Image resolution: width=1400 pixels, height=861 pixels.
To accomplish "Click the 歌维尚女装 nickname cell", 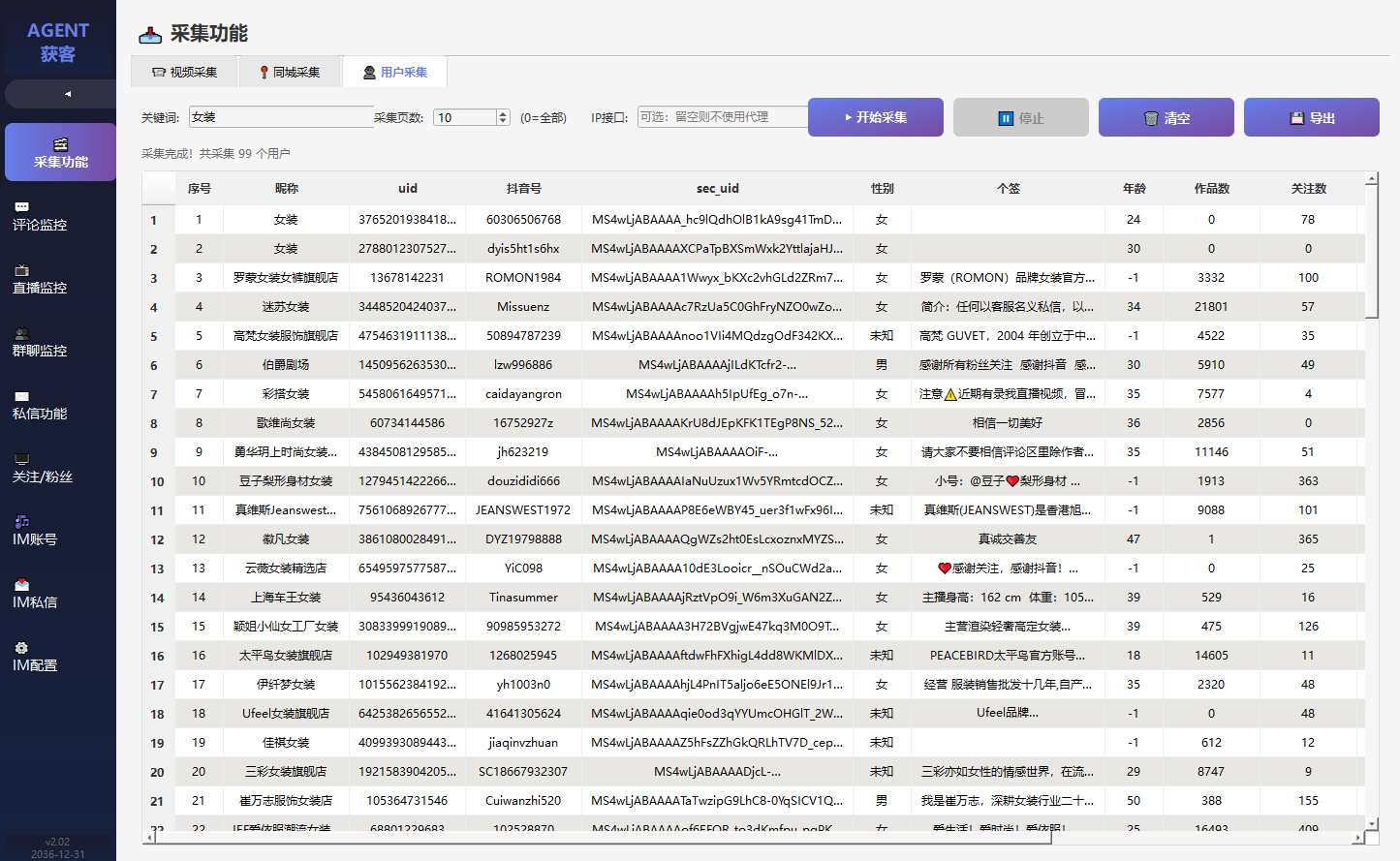I will coord(287,423).
